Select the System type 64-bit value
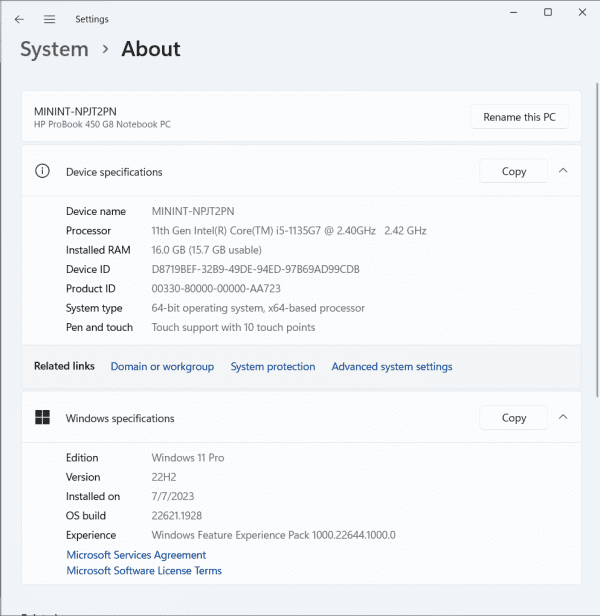The height and width of the screenshot is (616, 600). coord(258,308)
